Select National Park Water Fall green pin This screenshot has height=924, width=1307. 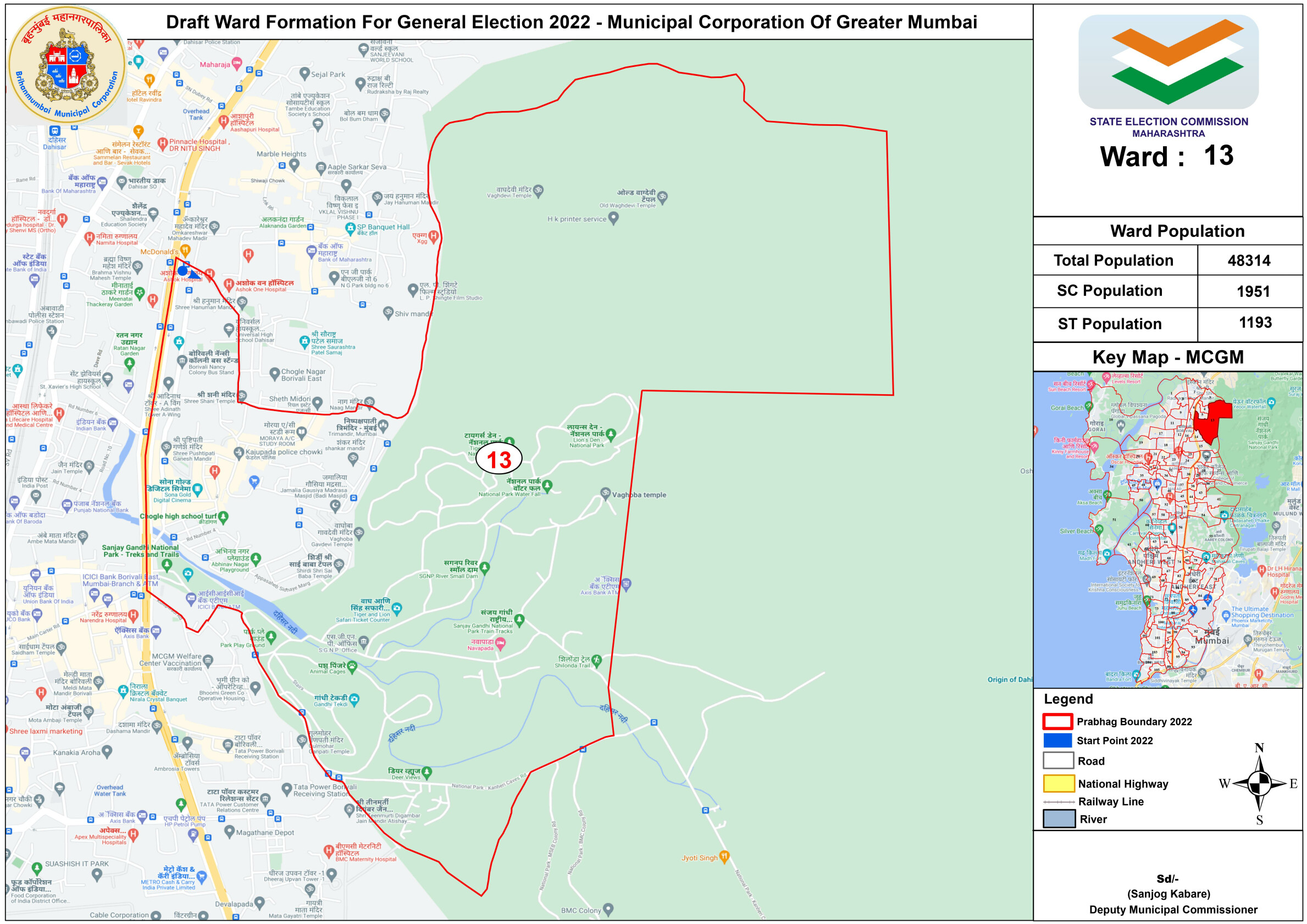[547, 485]
